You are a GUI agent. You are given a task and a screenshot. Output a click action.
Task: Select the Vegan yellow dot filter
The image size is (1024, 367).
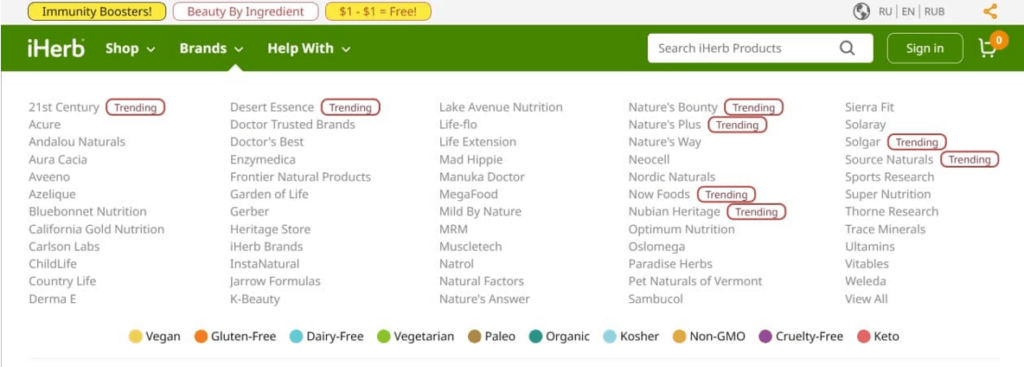[x=135, y=337]
